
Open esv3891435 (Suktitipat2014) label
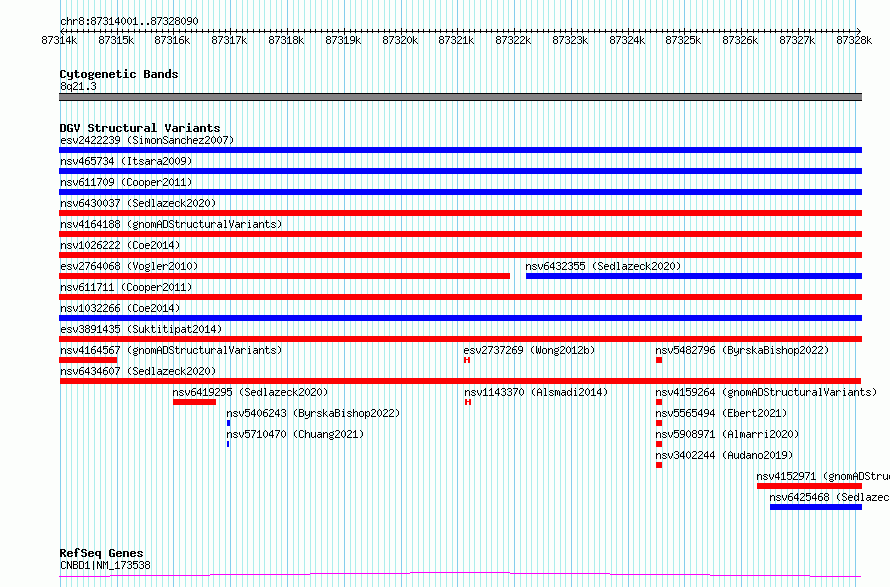[x=141, y=329]
